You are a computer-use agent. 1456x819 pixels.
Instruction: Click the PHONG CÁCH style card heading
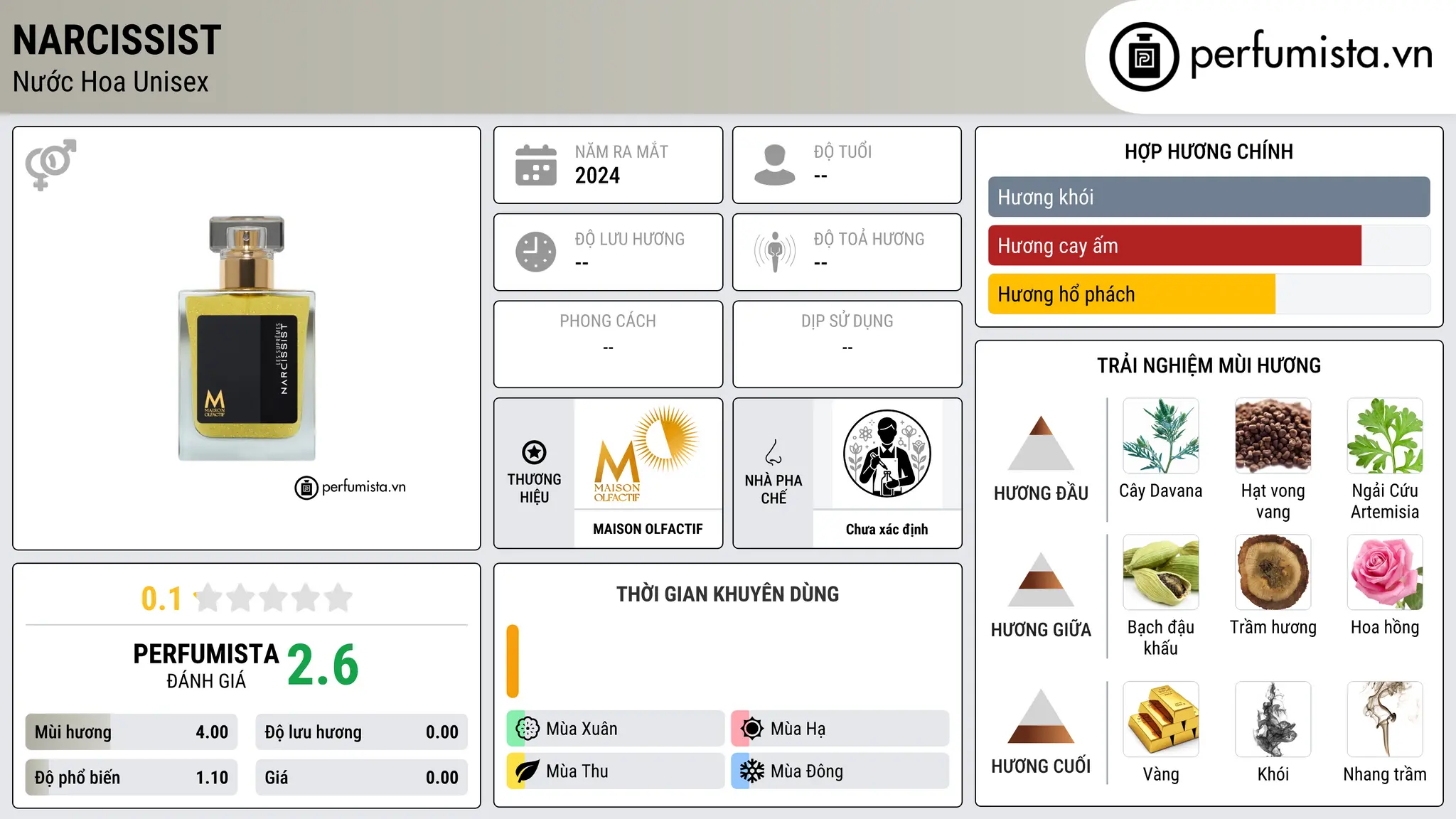(608, 321)
